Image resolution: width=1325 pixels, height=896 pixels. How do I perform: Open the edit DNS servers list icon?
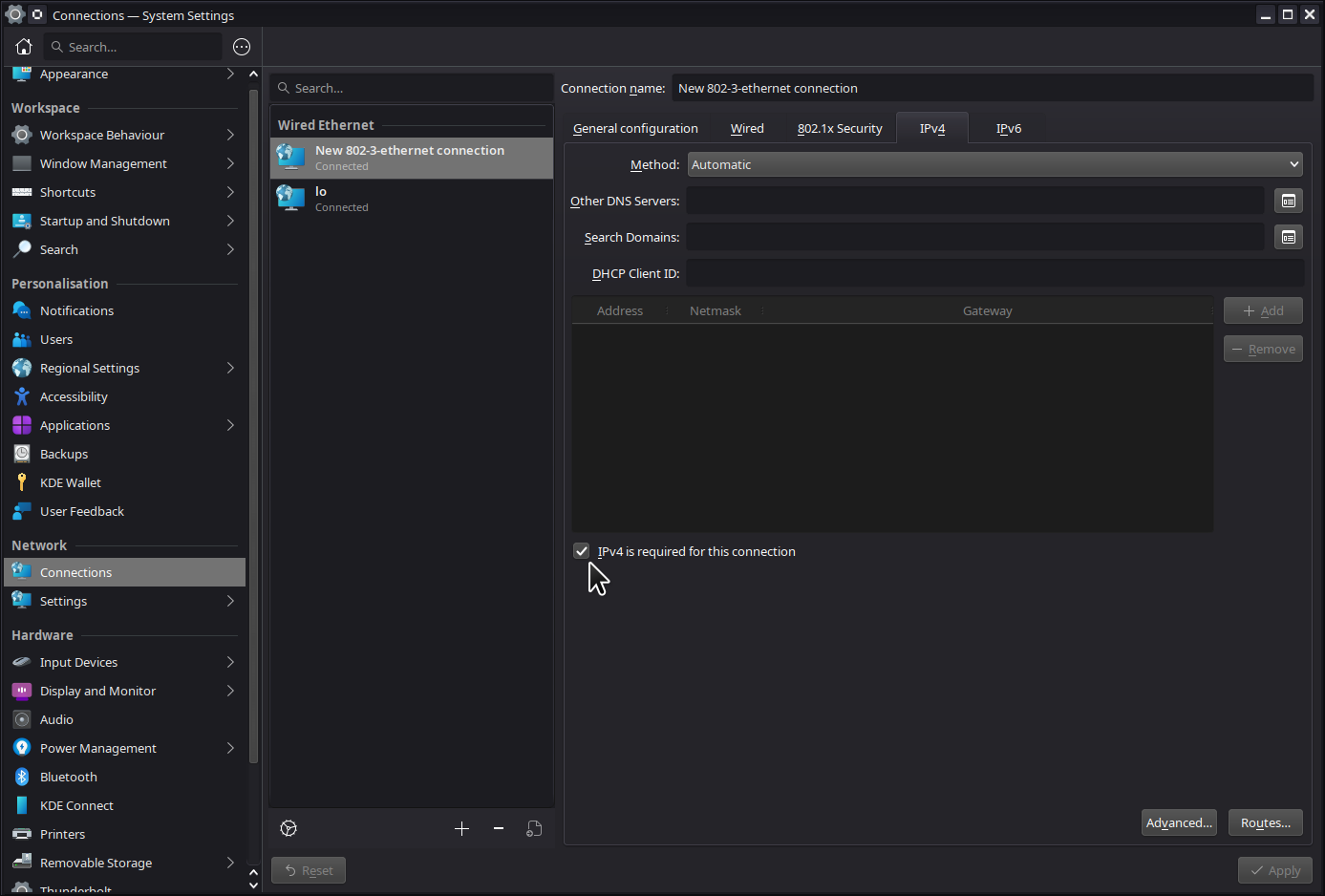click(1289, 201)
